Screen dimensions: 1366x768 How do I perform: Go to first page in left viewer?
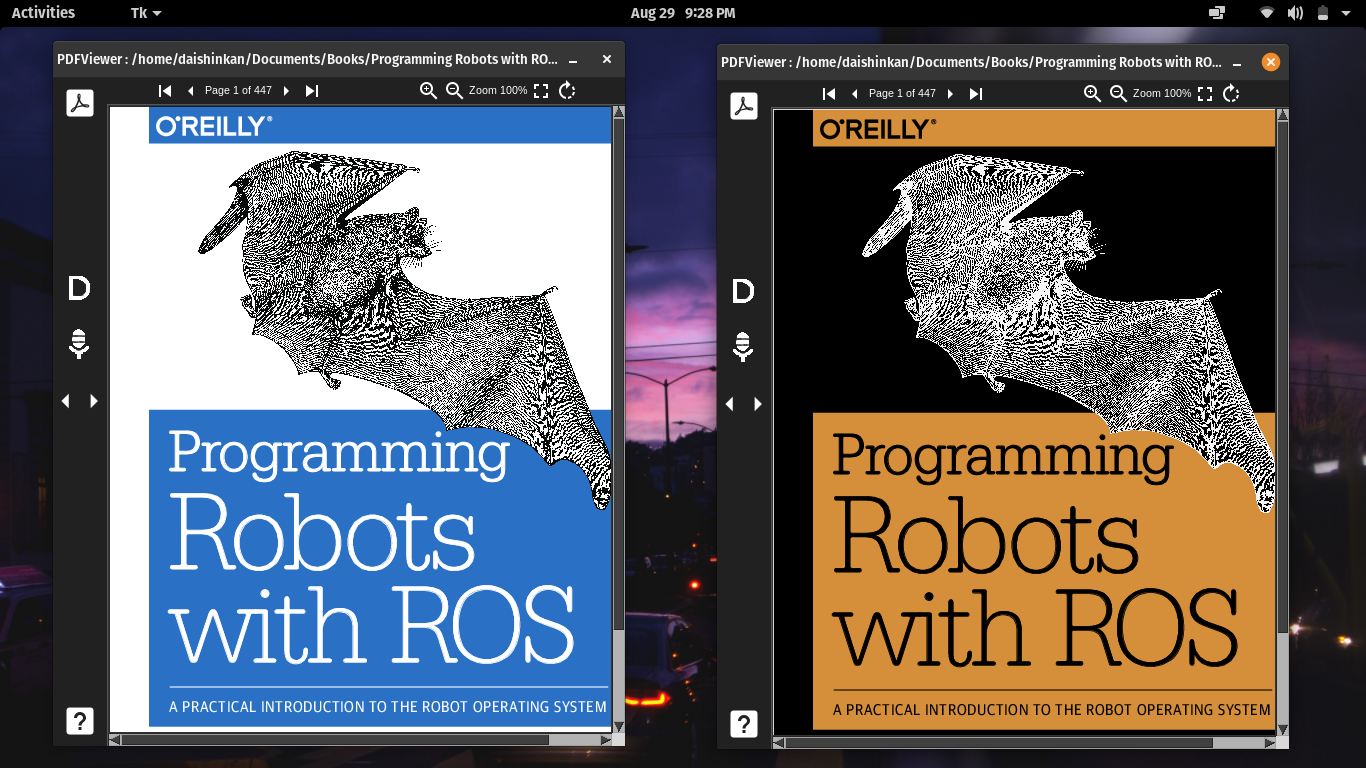click(166, 91)
